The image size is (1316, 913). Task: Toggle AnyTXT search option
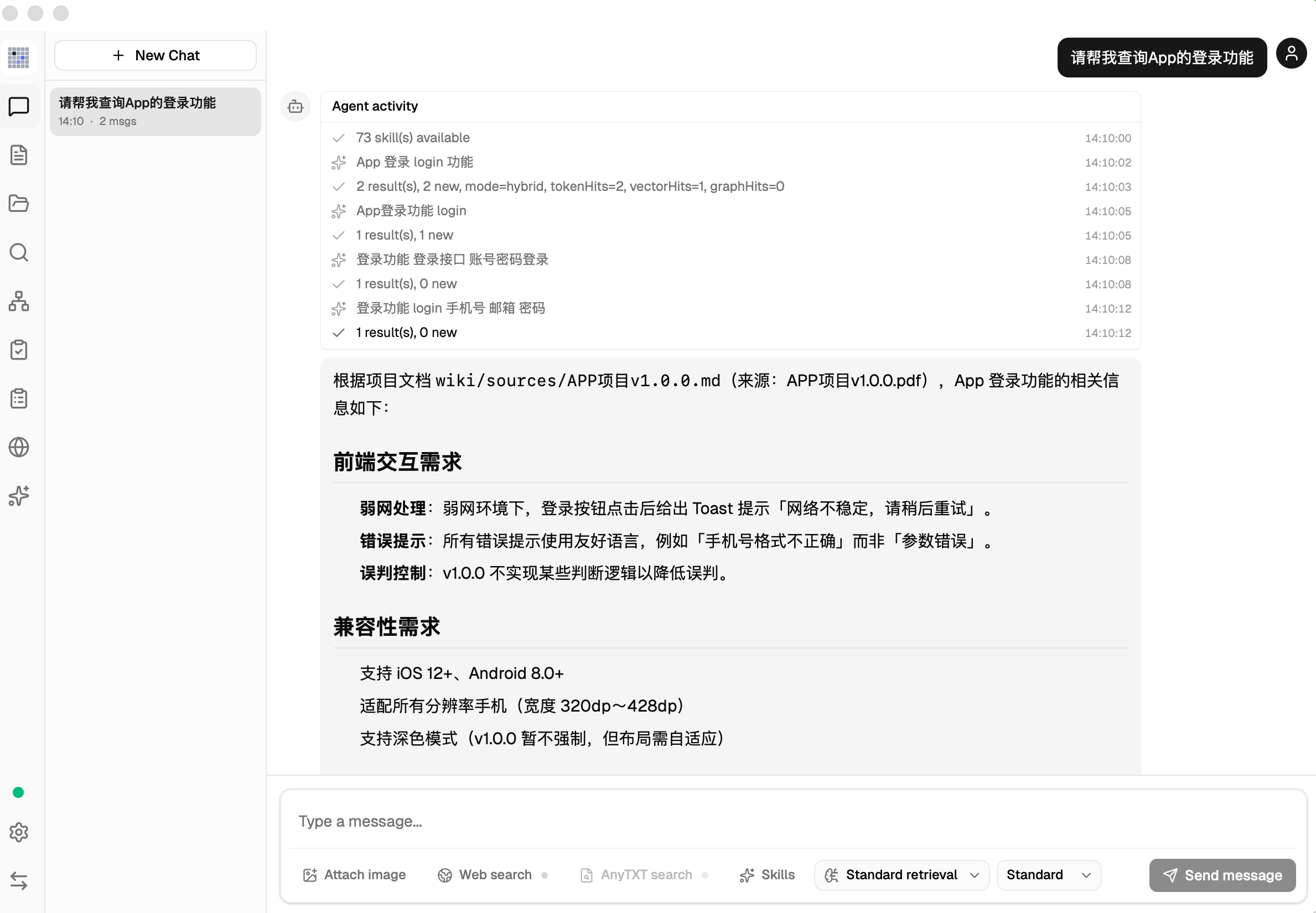[644, 875]
